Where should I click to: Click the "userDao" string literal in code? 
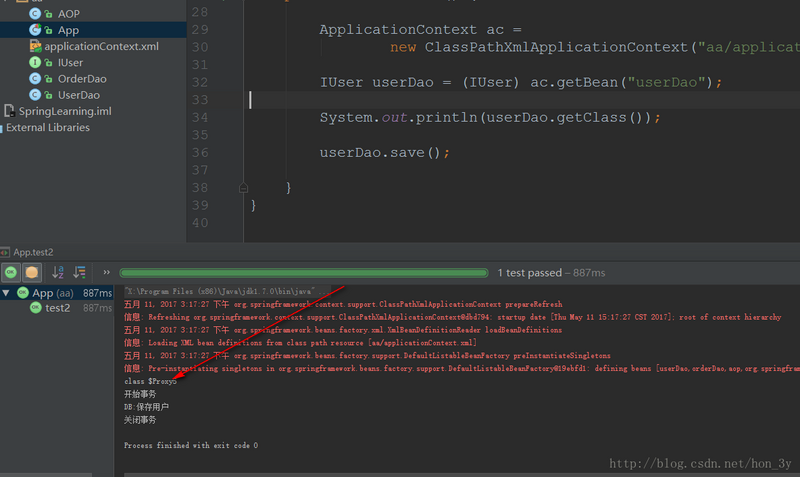[666, 82]
